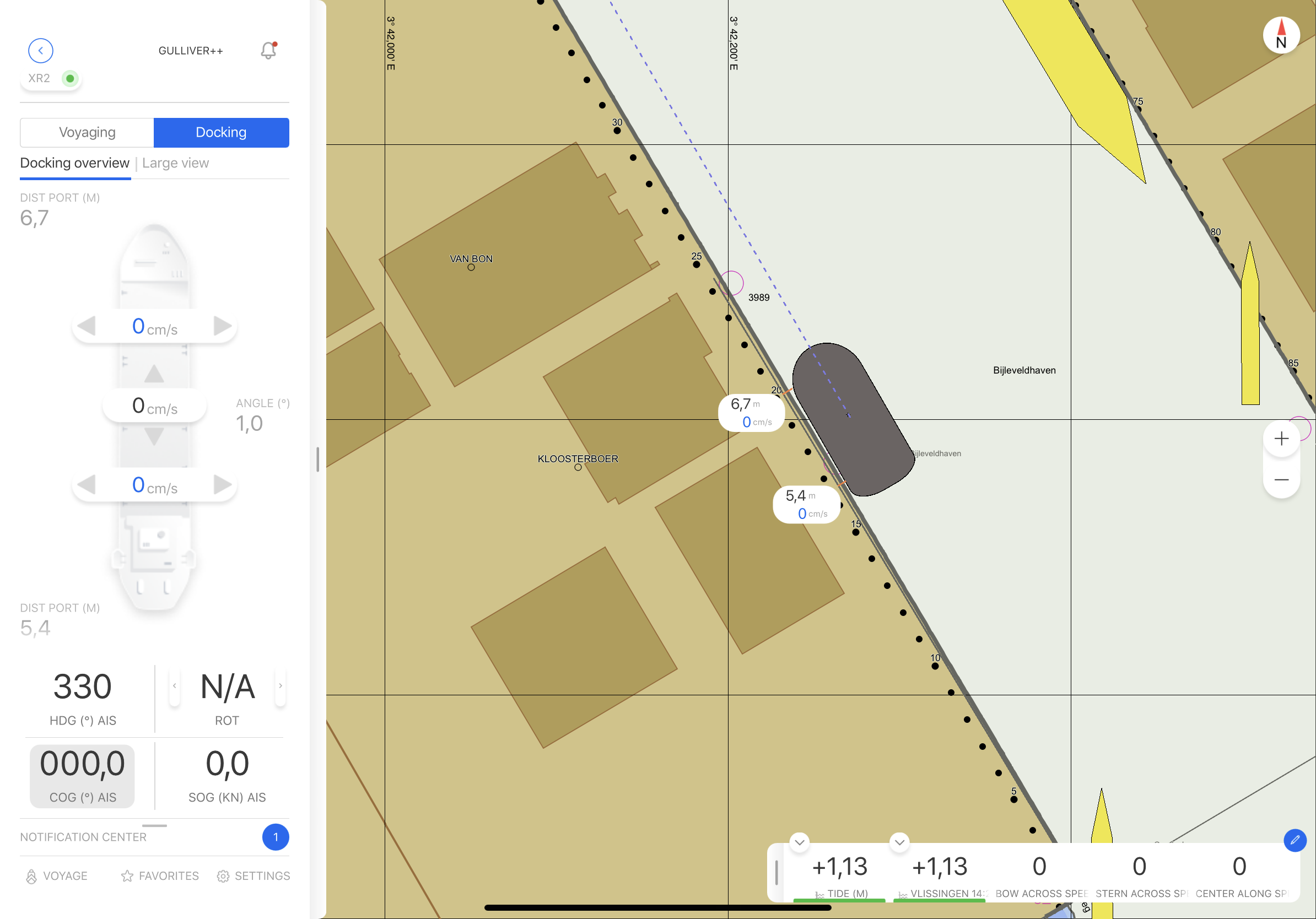This screenshot has height=919, width=1316.
Task: Click the XR2 status pill
Action: (x=52, y=78)
